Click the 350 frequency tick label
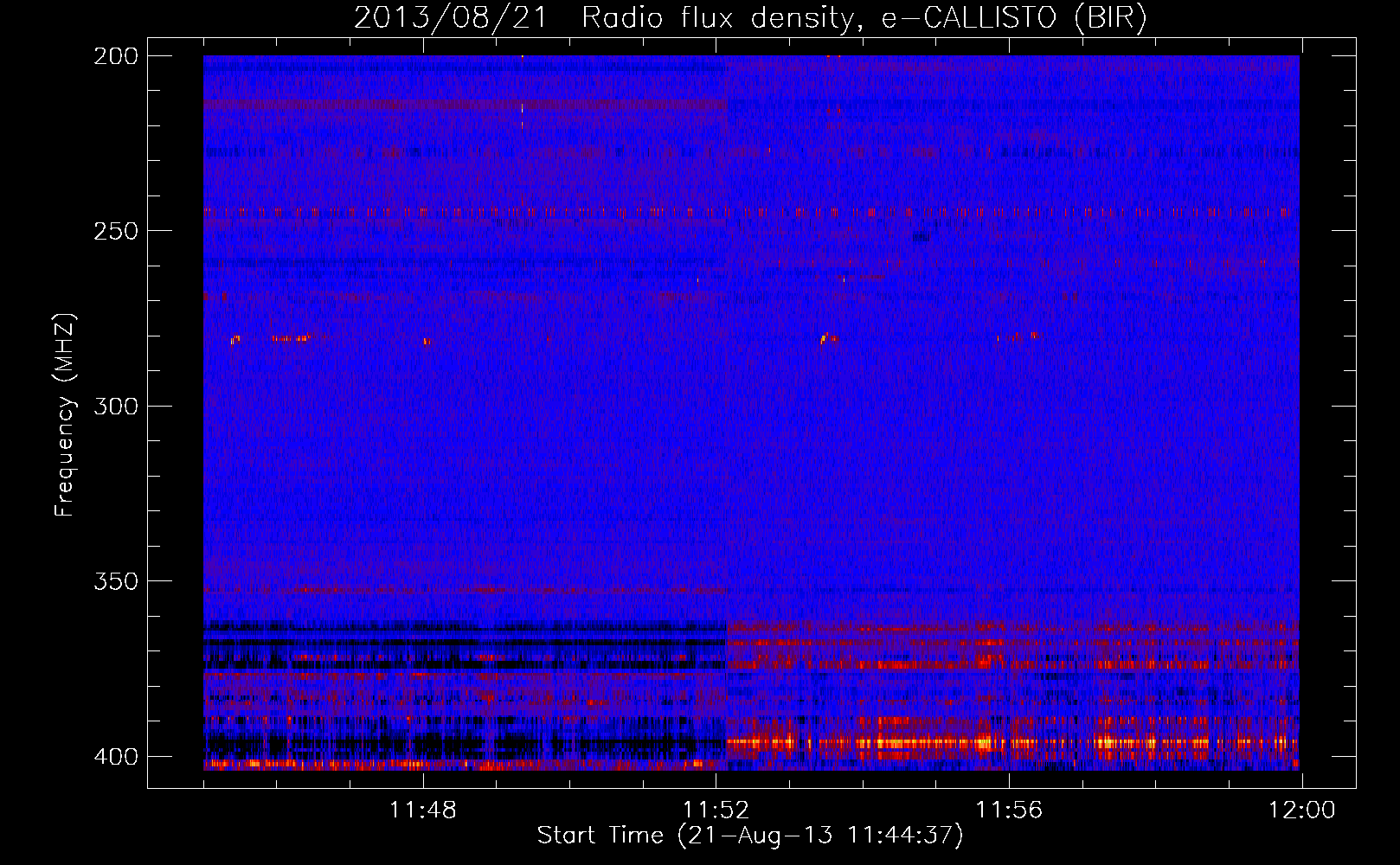 click(x=115, y=581)
